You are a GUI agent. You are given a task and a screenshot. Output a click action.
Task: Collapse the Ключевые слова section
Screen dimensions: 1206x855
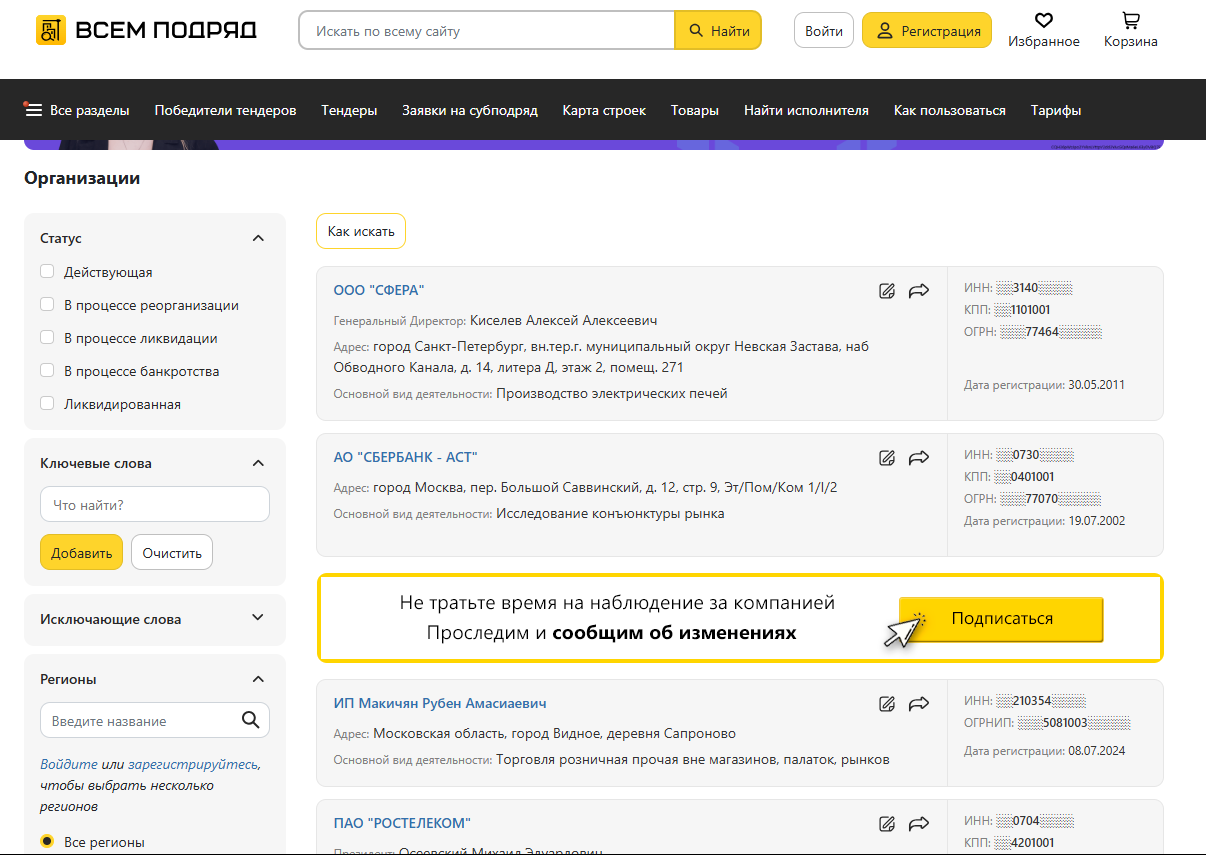258,463
